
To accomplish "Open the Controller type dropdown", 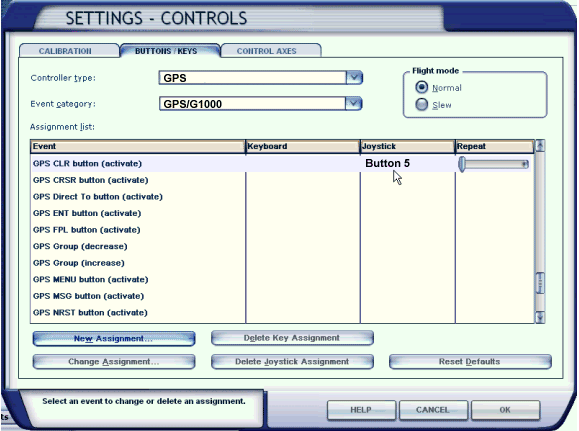I will click(354, 78).
